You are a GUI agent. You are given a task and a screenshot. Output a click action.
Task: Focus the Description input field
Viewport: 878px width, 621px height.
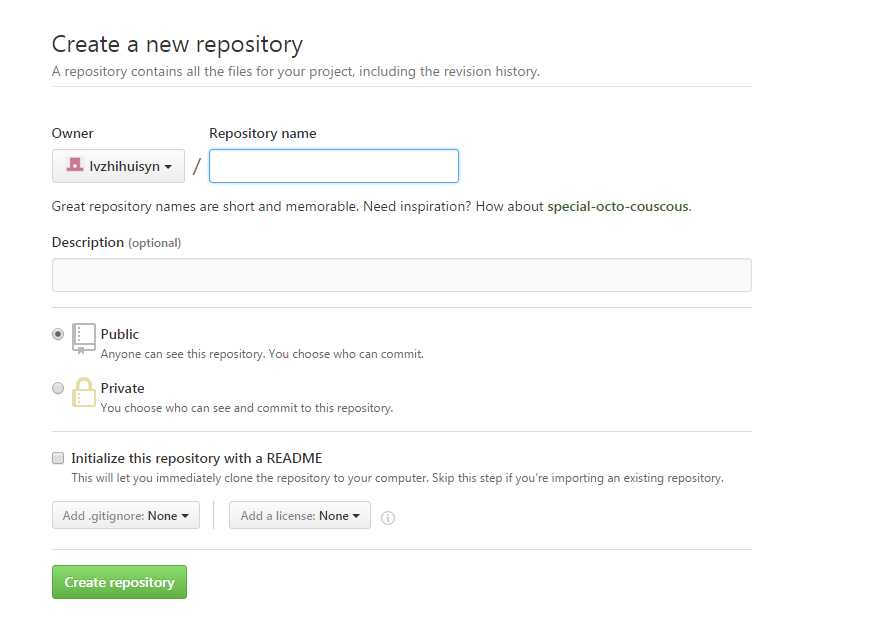pos(401,275)
